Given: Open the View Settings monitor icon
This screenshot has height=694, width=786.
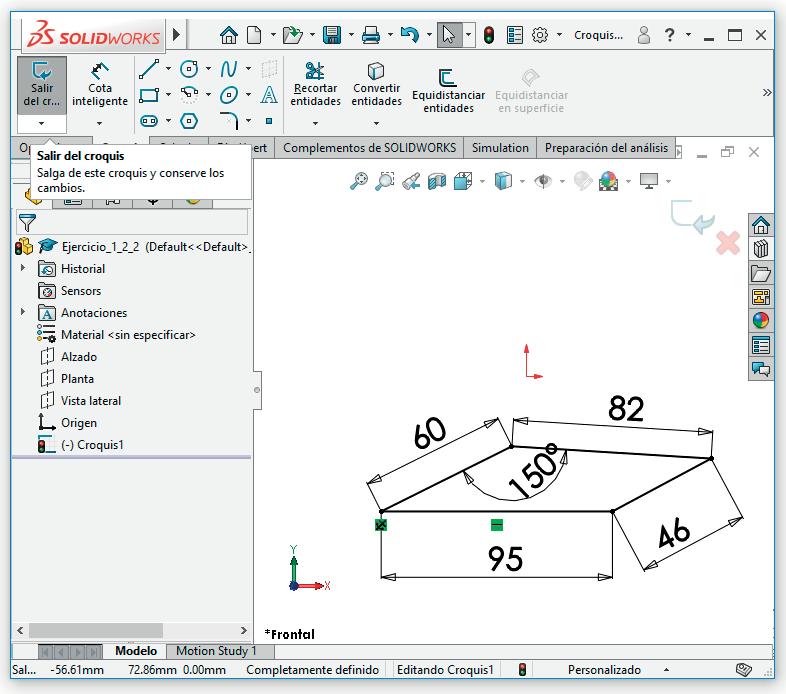Looking at the screenshot, I should click(649, 181).
